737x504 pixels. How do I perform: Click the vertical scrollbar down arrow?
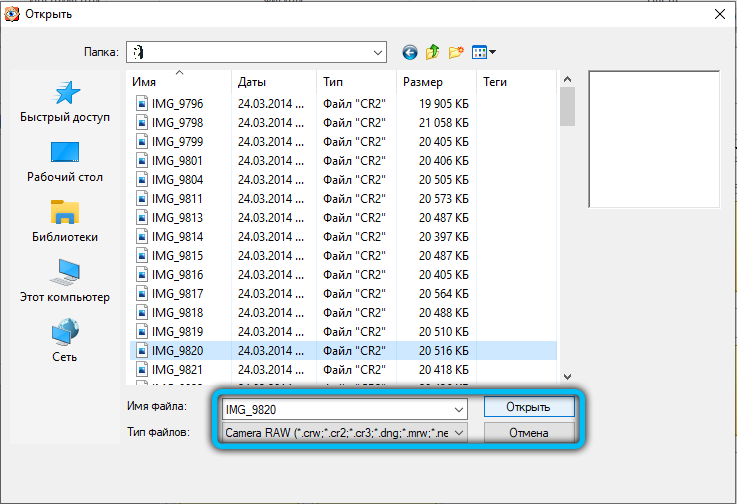tap(567, 376)
